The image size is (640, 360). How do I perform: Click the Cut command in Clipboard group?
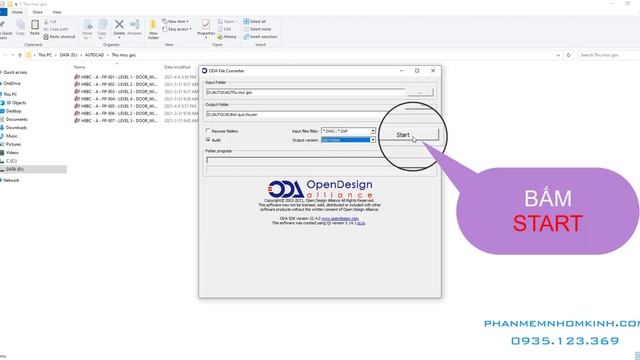(50, 21)
